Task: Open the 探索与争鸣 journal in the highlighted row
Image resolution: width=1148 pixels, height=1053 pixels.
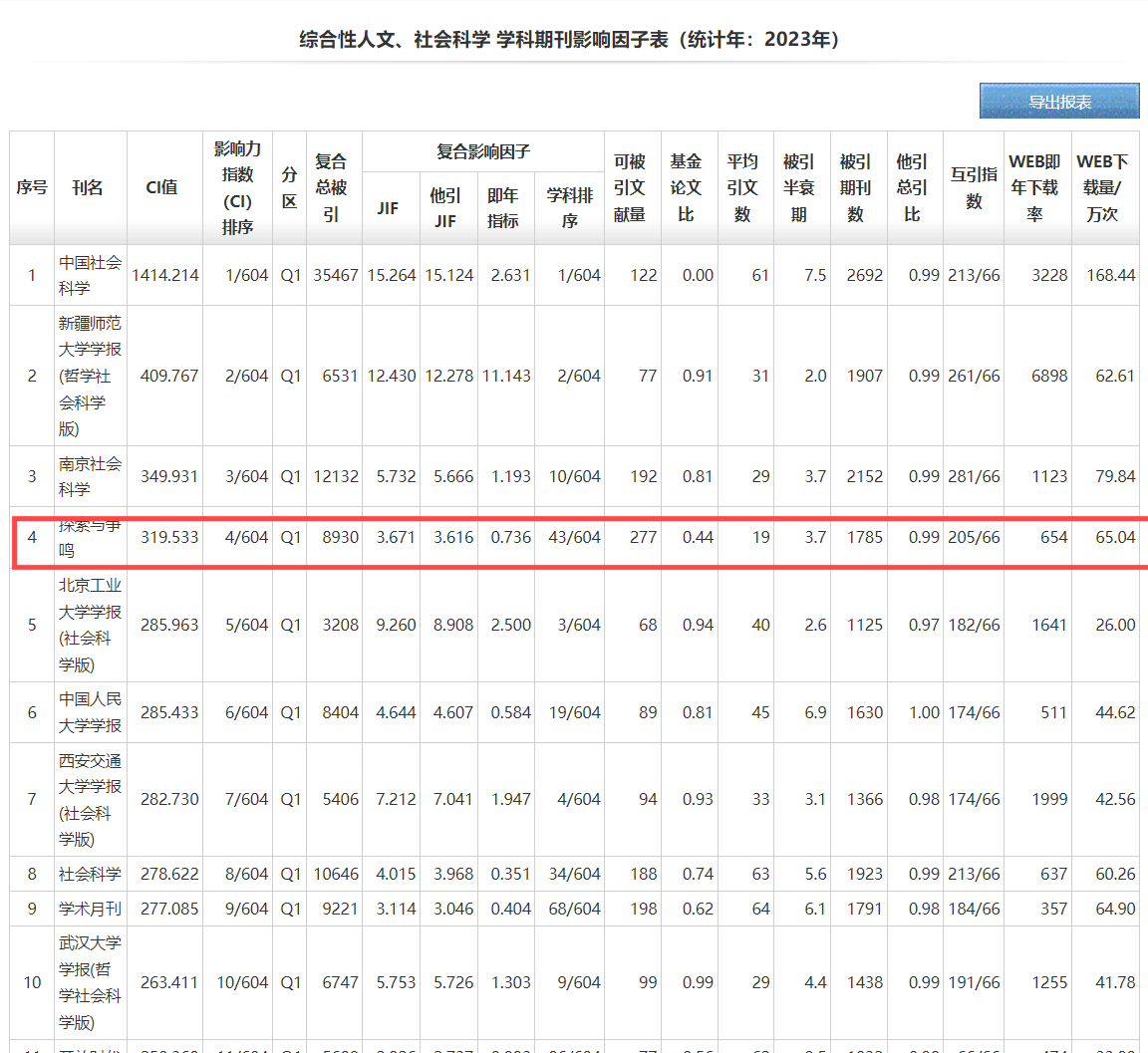Action: (90, 538)
